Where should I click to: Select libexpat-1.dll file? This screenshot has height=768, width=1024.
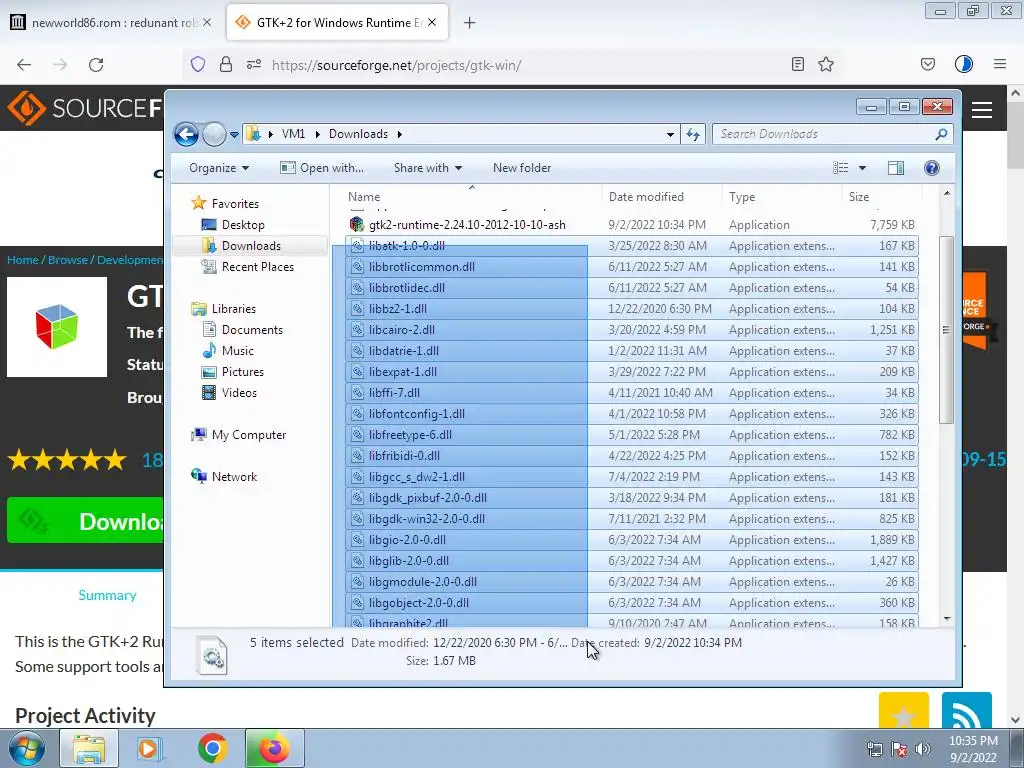632,372
